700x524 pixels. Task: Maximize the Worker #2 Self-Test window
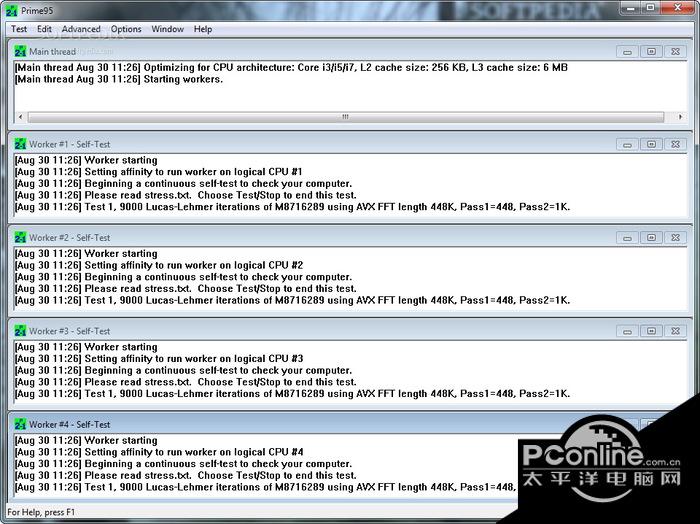tap(651, 238)
